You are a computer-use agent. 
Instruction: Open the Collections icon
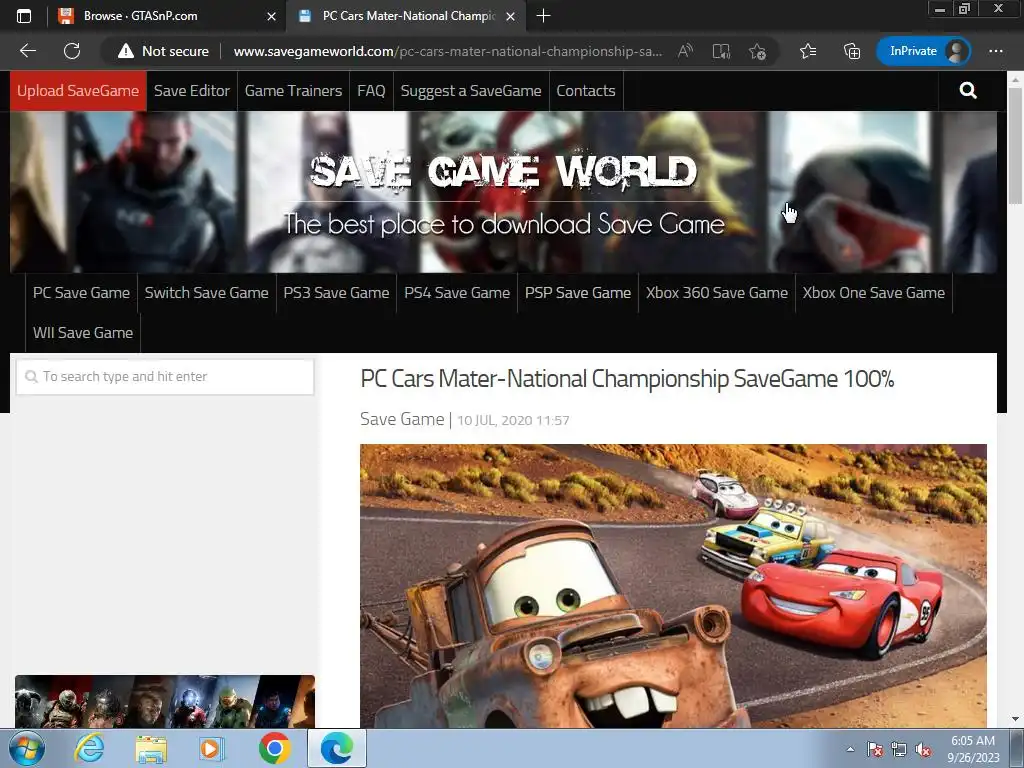(x=852, y=51)
